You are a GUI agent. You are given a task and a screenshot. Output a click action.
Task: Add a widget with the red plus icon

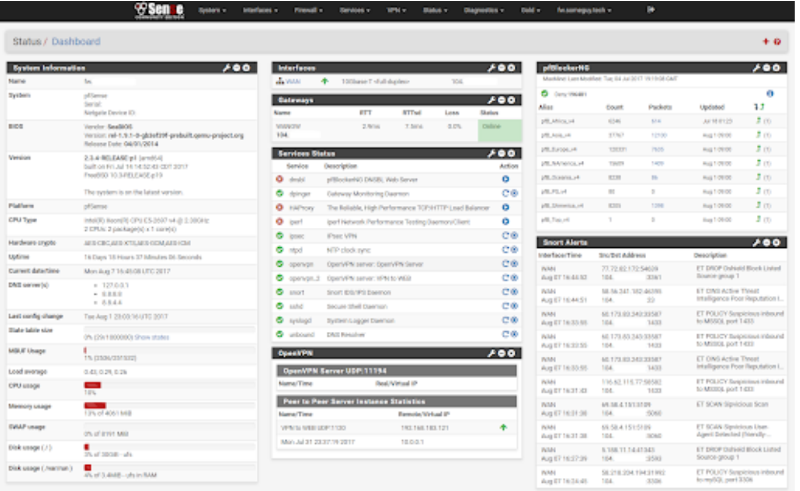coord(765,42)
